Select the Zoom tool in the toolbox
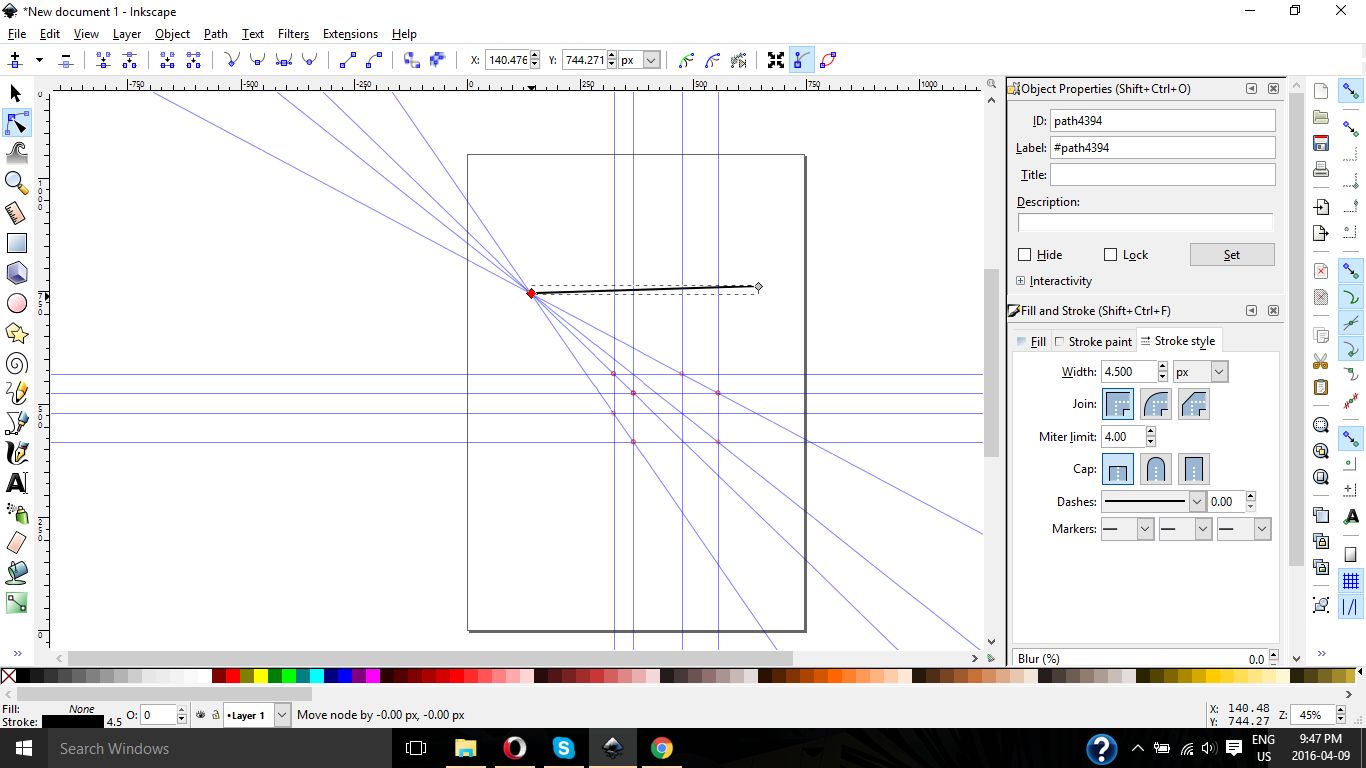 (16, 182)
